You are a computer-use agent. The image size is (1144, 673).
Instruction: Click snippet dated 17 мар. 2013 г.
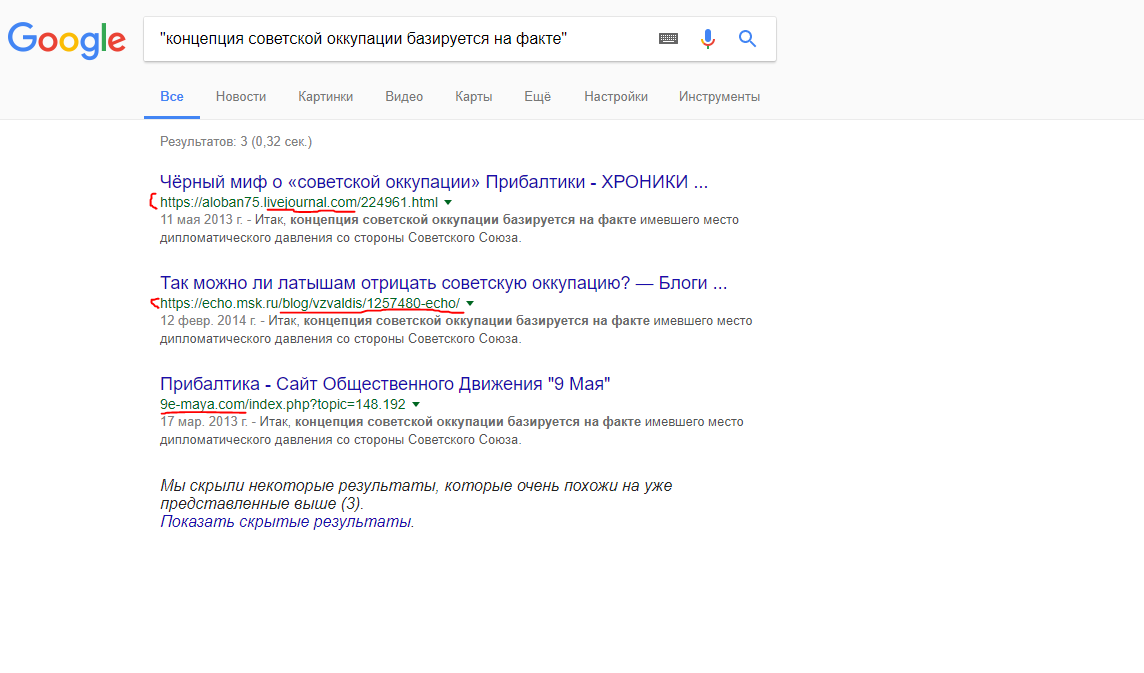coord(452,431)
